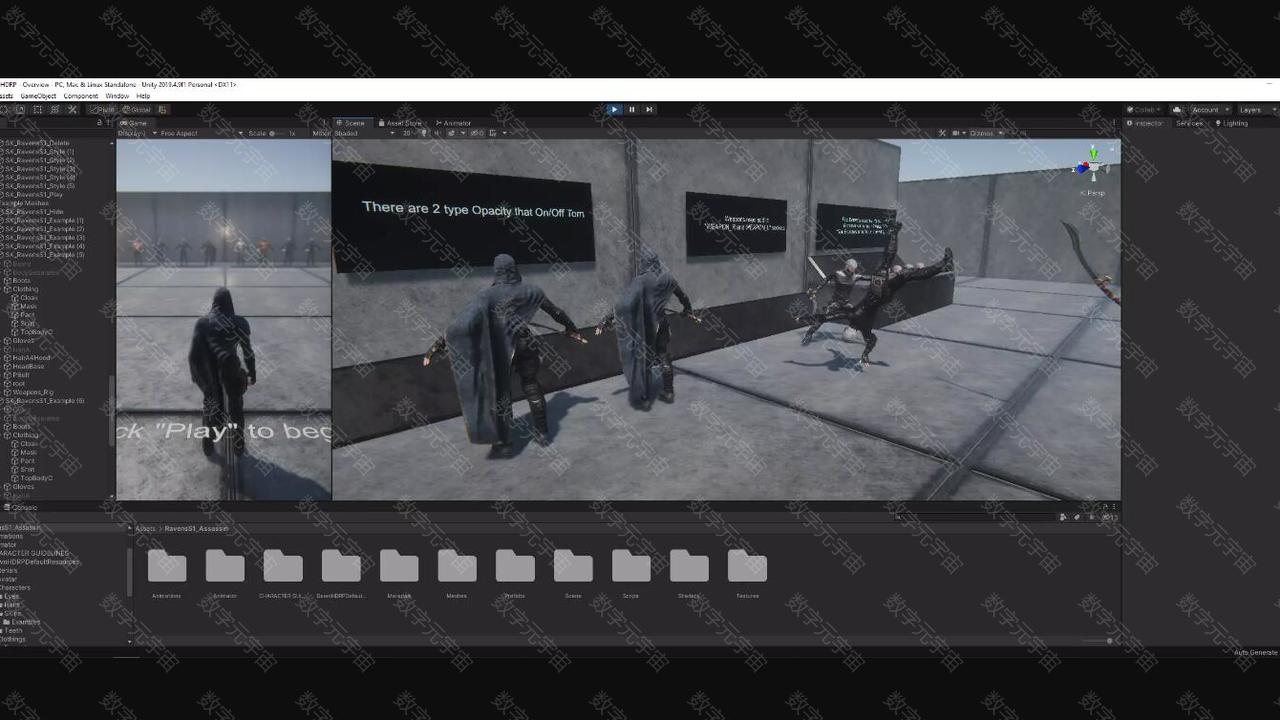The width and height of the screenshot is (1280, 720).
Task: Toggle Pivot handle position button
Action: point(103,110)
